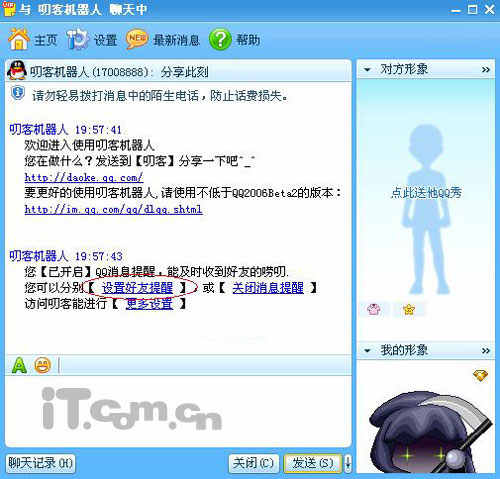500x479 pixels.
Task: Click the 分享此刻 header text
Action: click(184, 72)
